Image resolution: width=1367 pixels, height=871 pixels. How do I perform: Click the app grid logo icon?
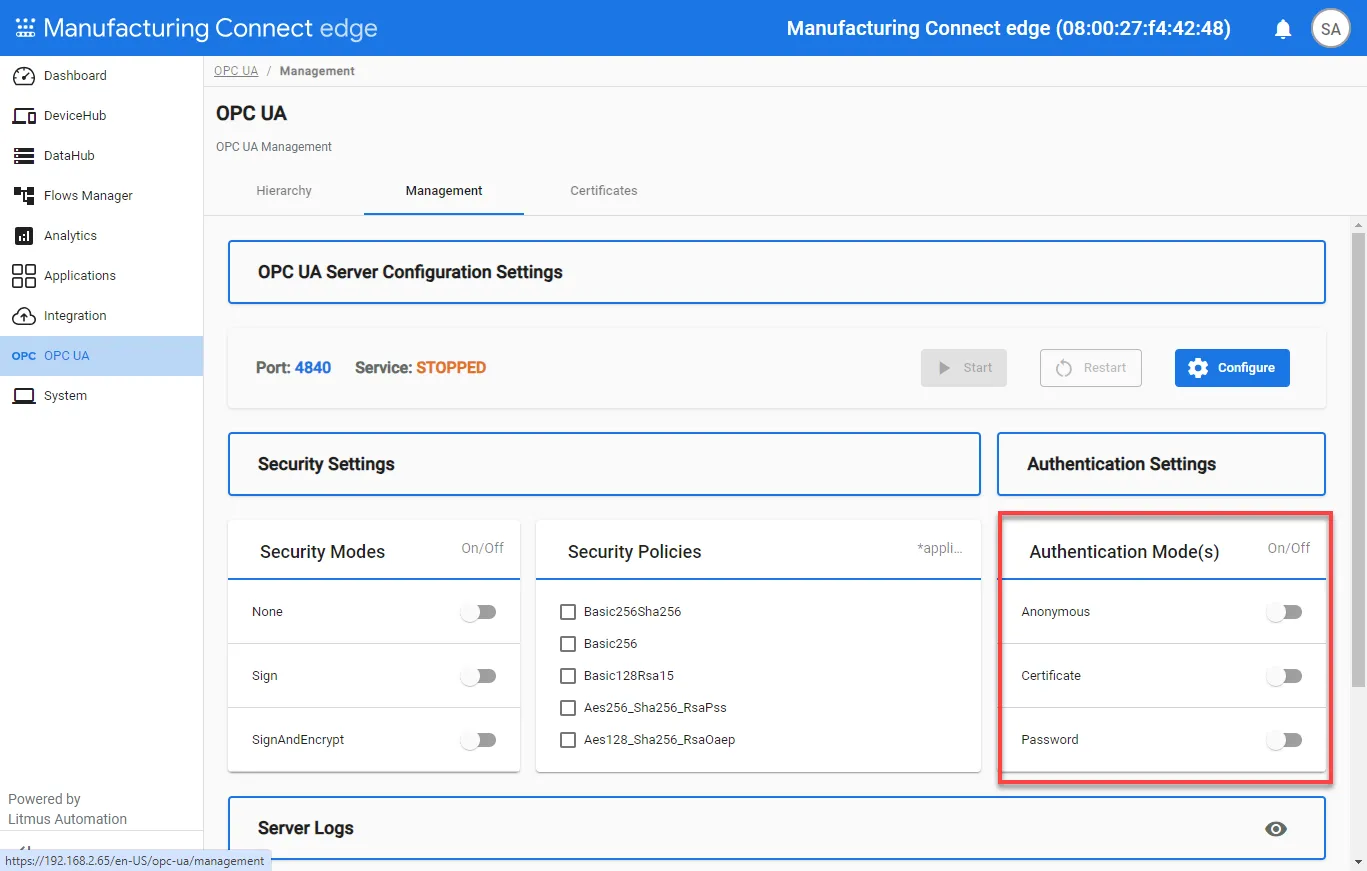[25, 28]
